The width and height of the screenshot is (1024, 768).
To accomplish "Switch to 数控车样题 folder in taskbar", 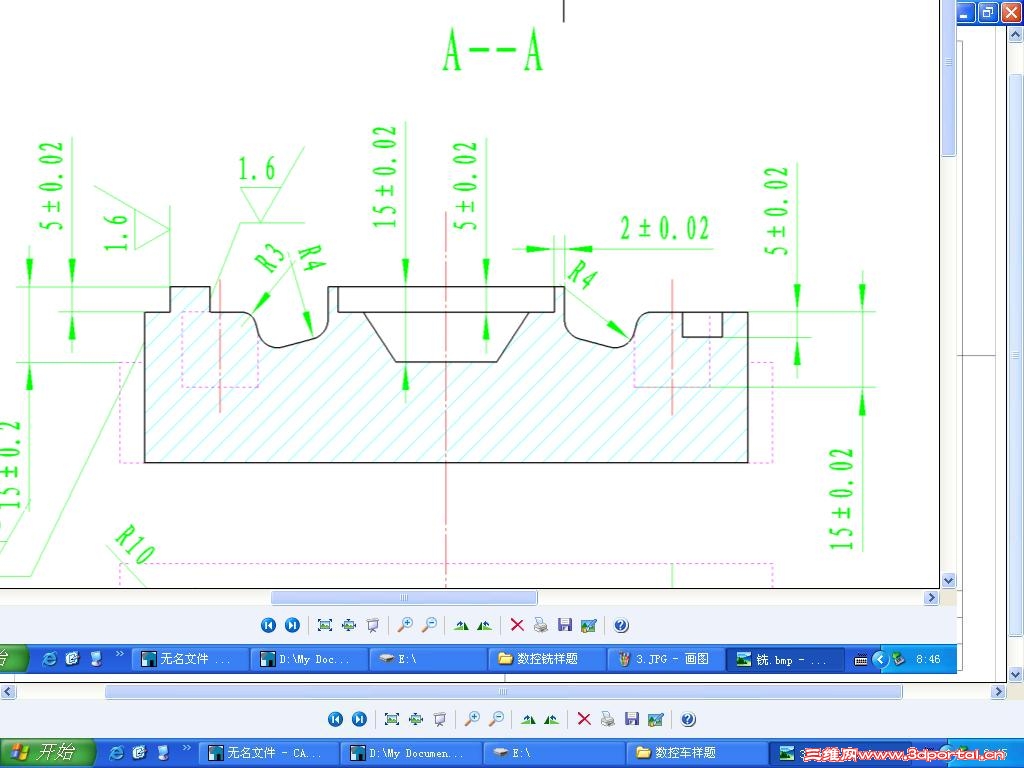I will [x=696, y=753].
